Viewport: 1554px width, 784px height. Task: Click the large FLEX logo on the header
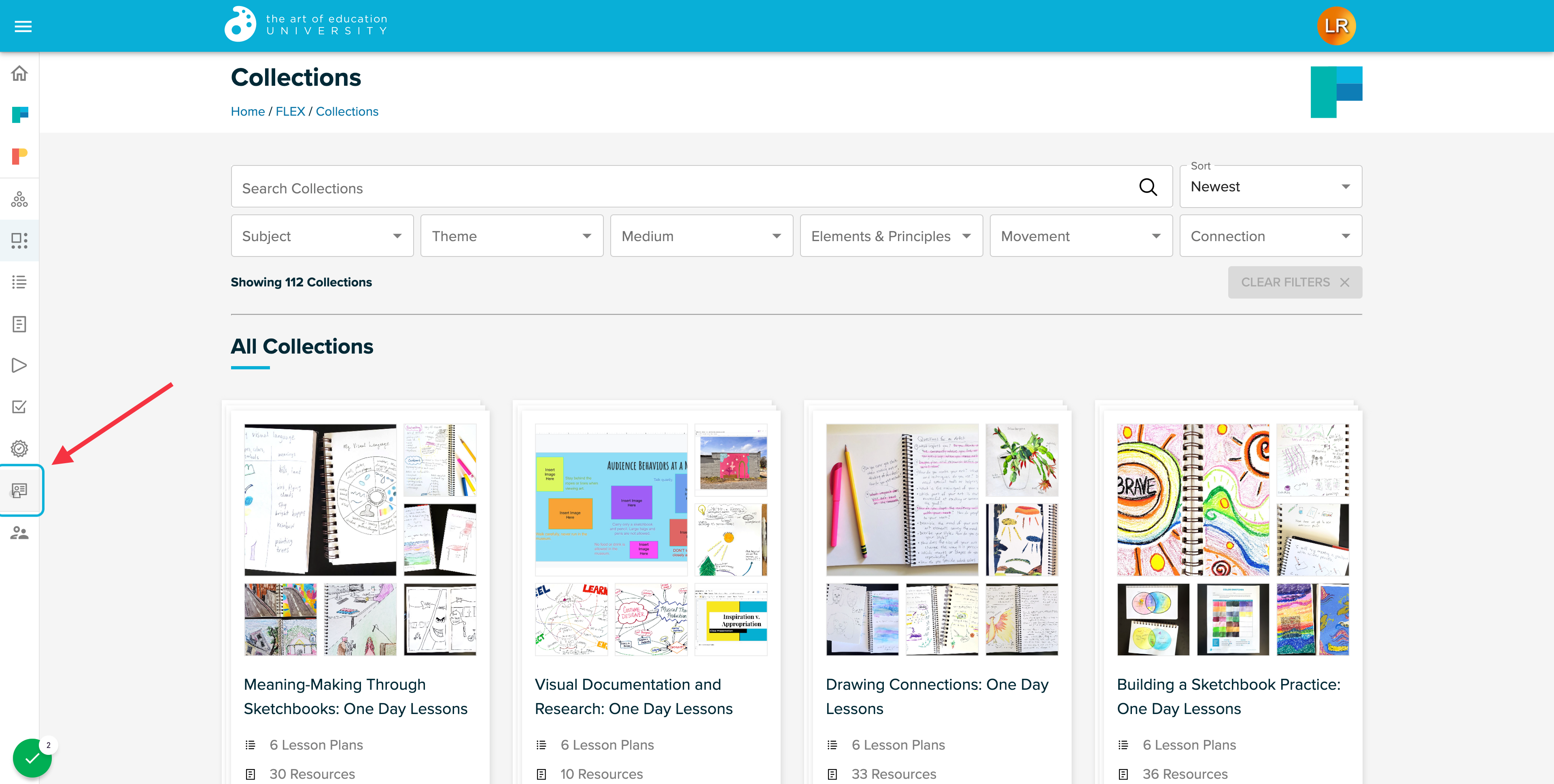pyautogui.click(x=1336, y=92)
